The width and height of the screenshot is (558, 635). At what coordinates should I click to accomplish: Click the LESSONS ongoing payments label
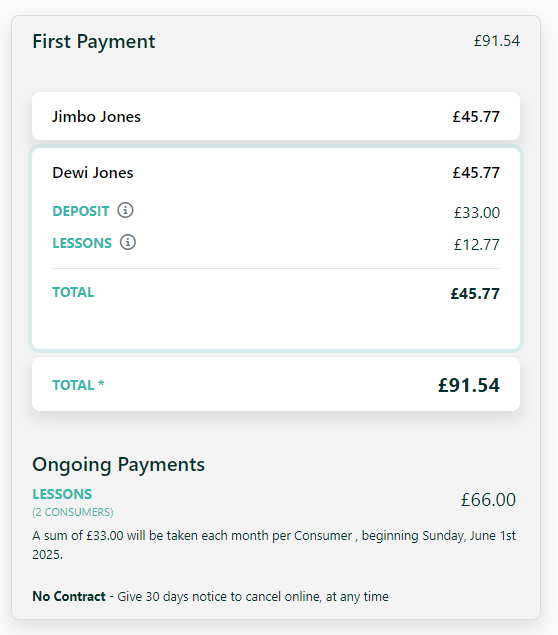tap(62, 494)
